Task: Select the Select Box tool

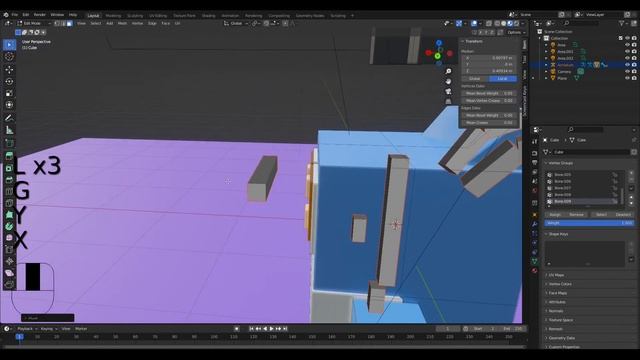Action: 9,45
